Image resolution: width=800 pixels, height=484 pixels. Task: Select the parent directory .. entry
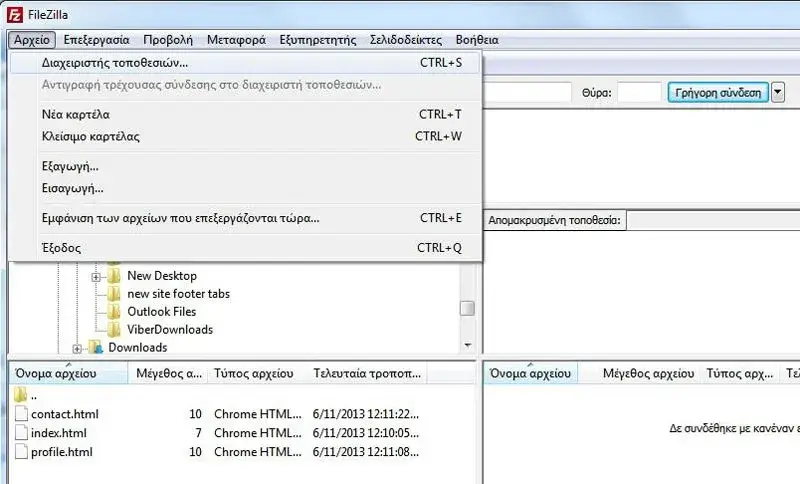point(34,395)
